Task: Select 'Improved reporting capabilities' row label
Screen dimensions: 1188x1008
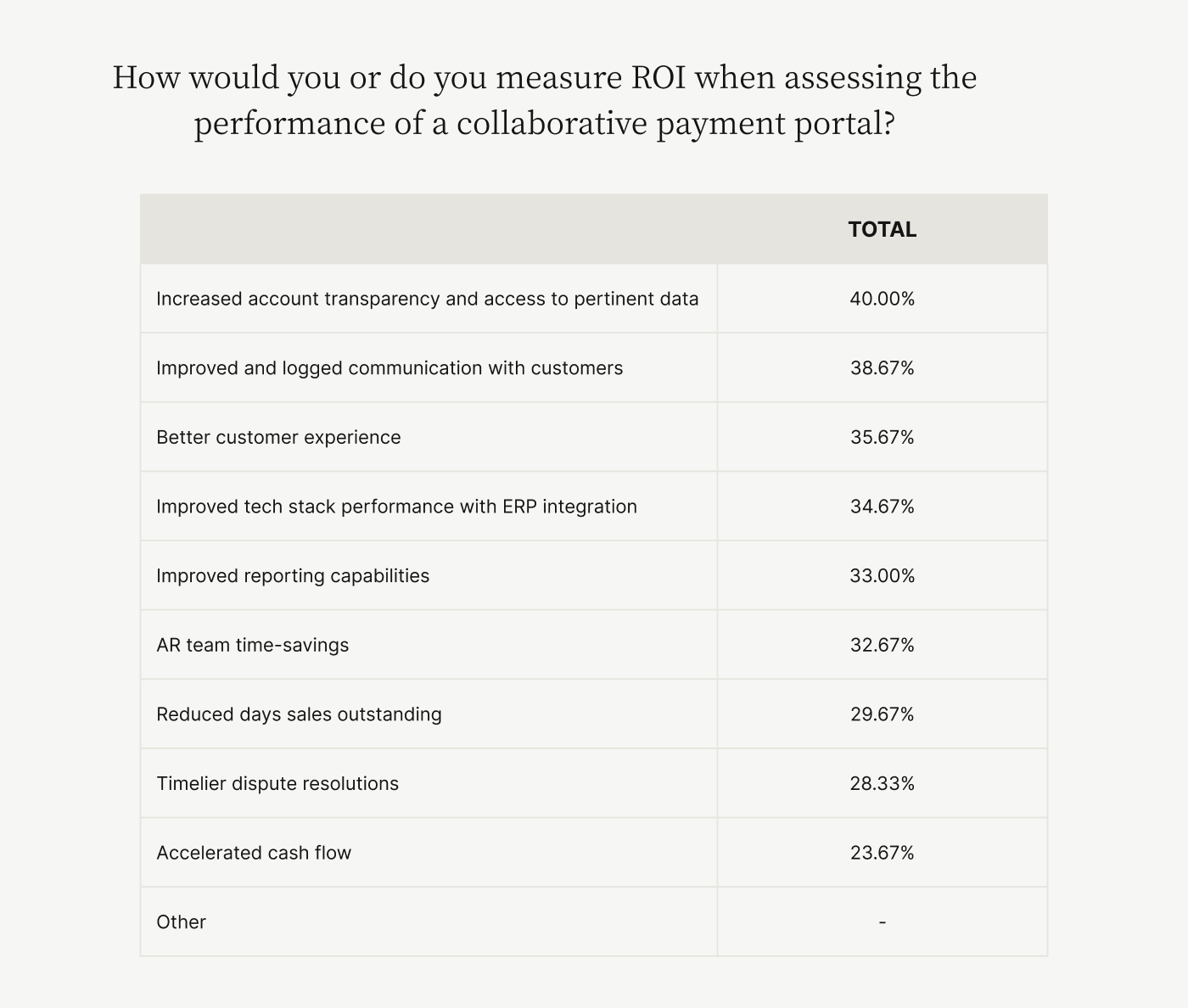Action: point(293,576)
